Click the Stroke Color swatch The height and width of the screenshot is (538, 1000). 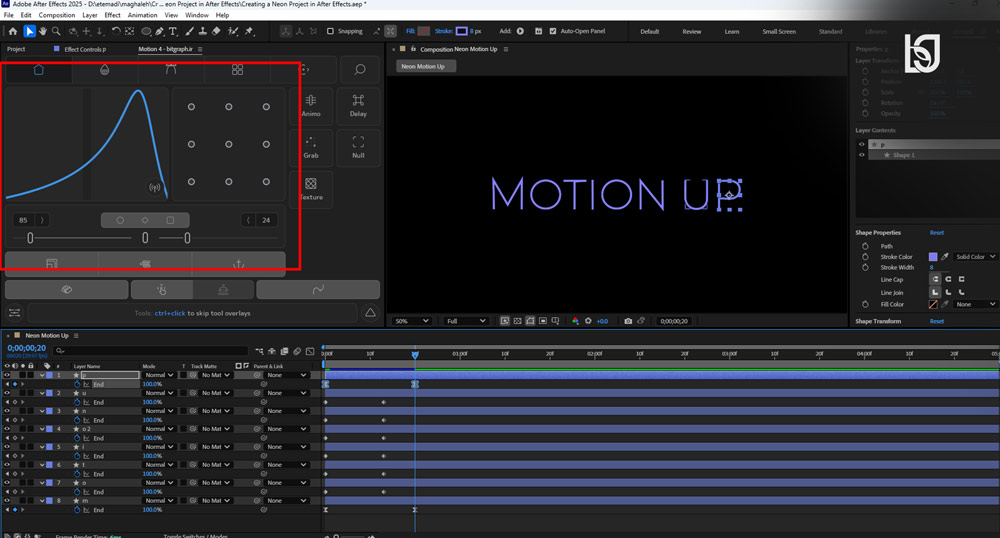(x=933, y=256)
